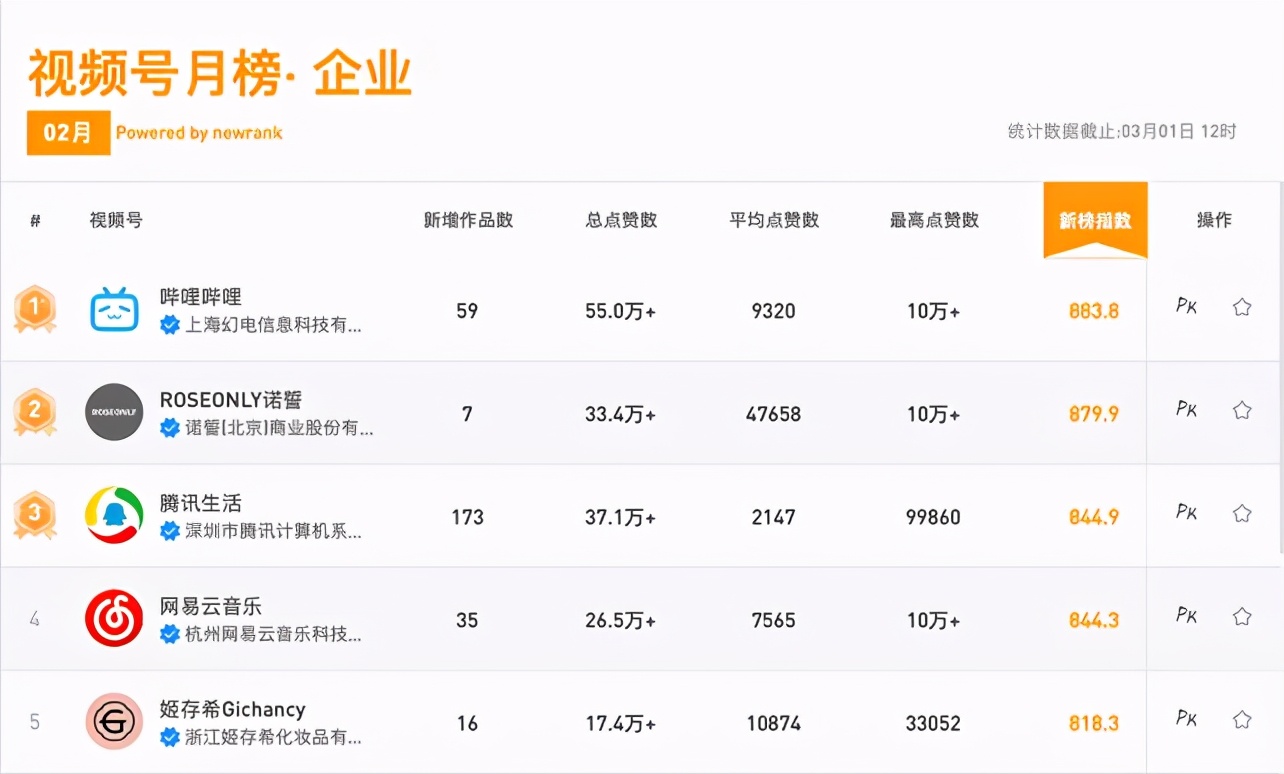Click the 33052 highest likes cell
Viewport: 1284px width, 774px height.
click(933, 723)
